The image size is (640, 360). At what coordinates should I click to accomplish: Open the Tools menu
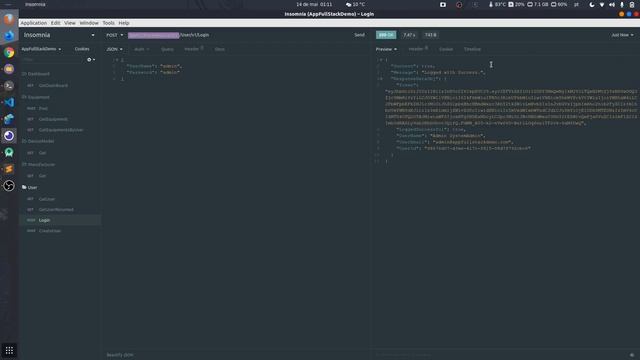(108, 23)
